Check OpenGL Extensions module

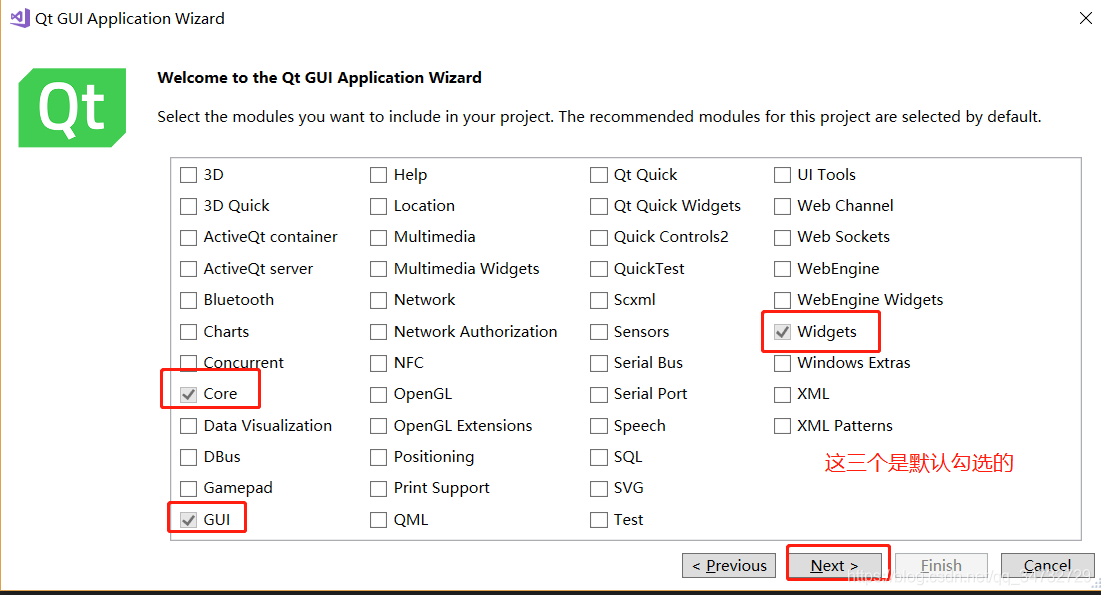point(378,426)
